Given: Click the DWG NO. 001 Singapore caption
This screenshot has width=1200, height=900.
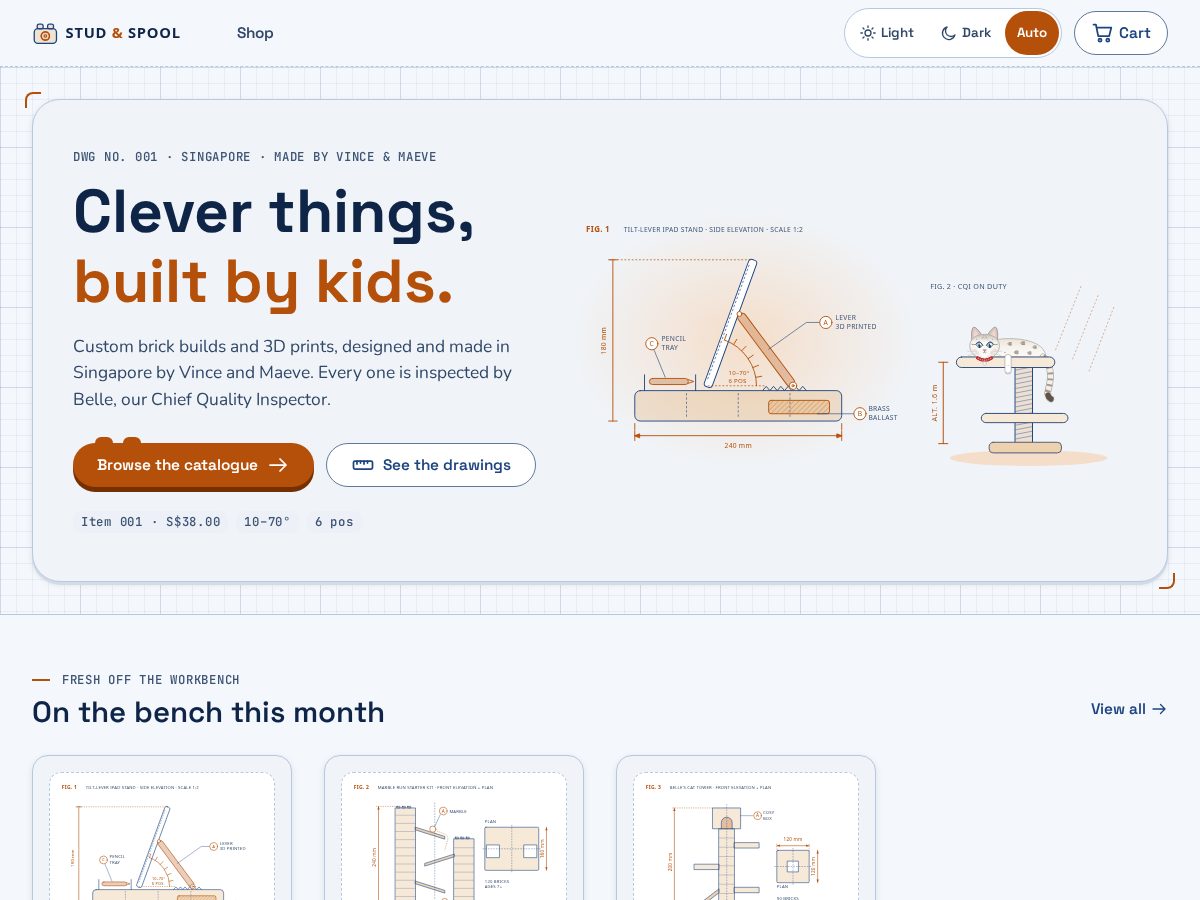Looking at the screenshot, I should pyautogui.click(x=255, y=157).
